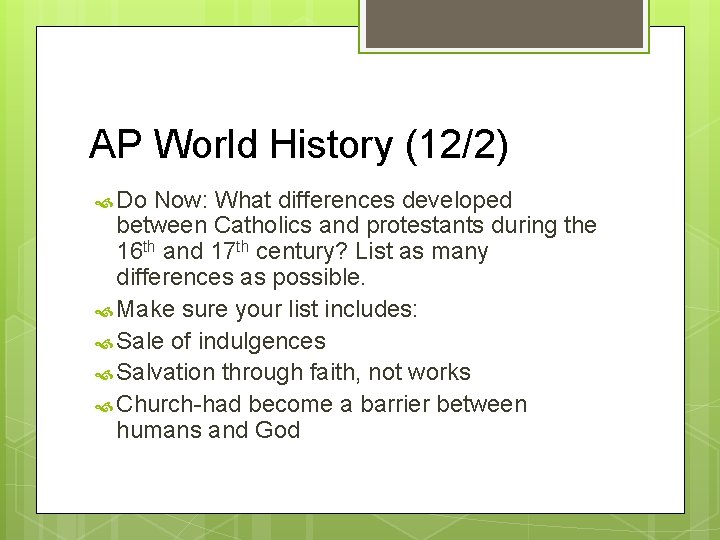
Task: Click the text "differences as possible."
Action: [x=241, y=277]
